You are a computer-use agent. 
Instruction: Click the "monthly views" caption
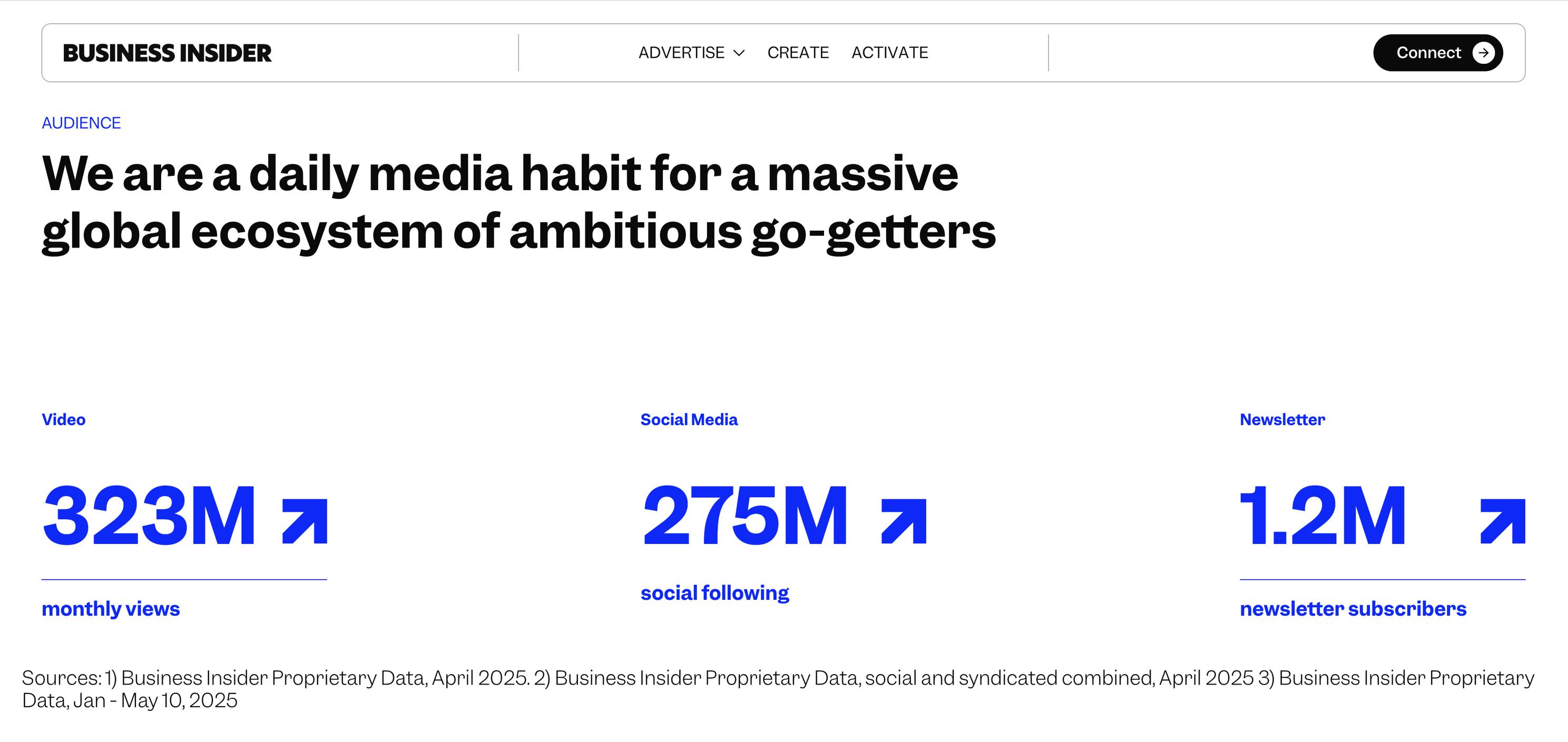(111, 609)
